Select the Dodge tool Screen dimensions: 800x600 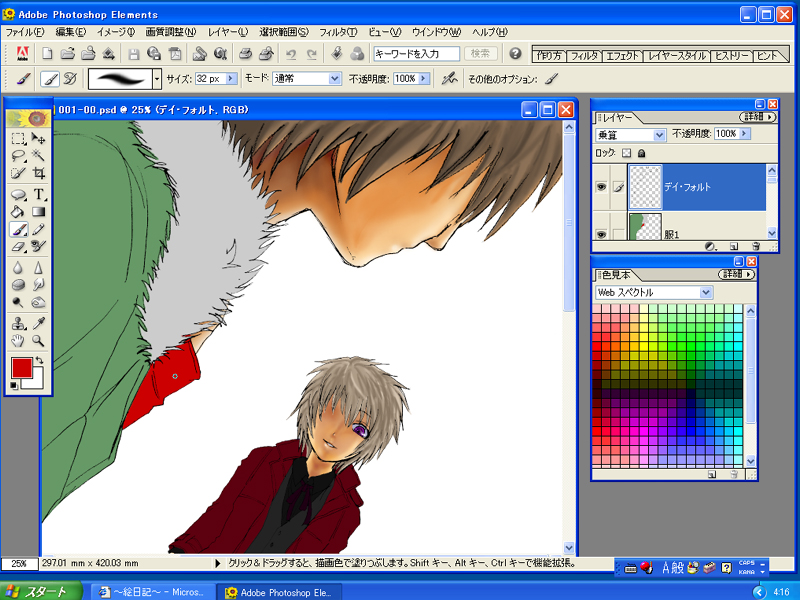(18, 302)
